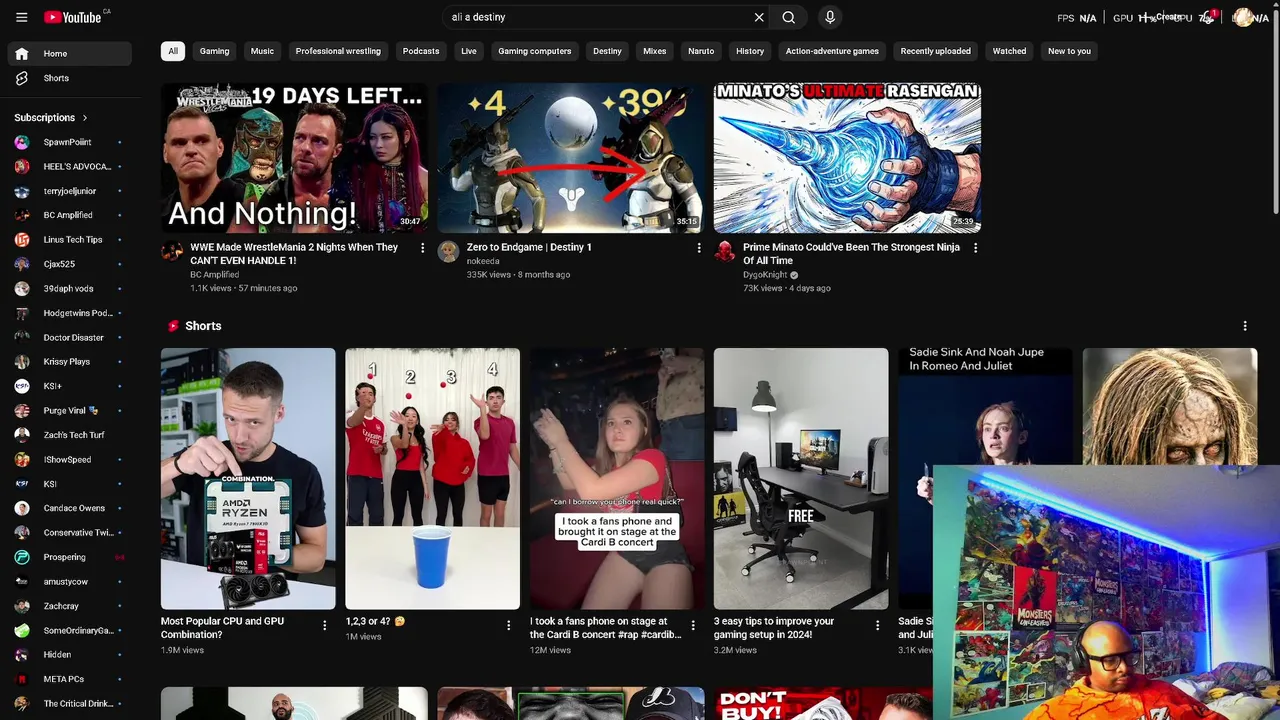Select the New to you chip
The width and height of the screenshot is (1280, 720).
(x=1069, y=51)
